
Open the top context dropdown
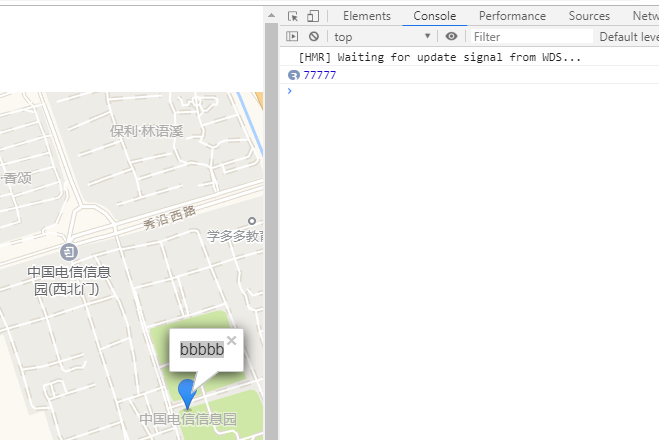pyautogui.click(x=382, y=37)
